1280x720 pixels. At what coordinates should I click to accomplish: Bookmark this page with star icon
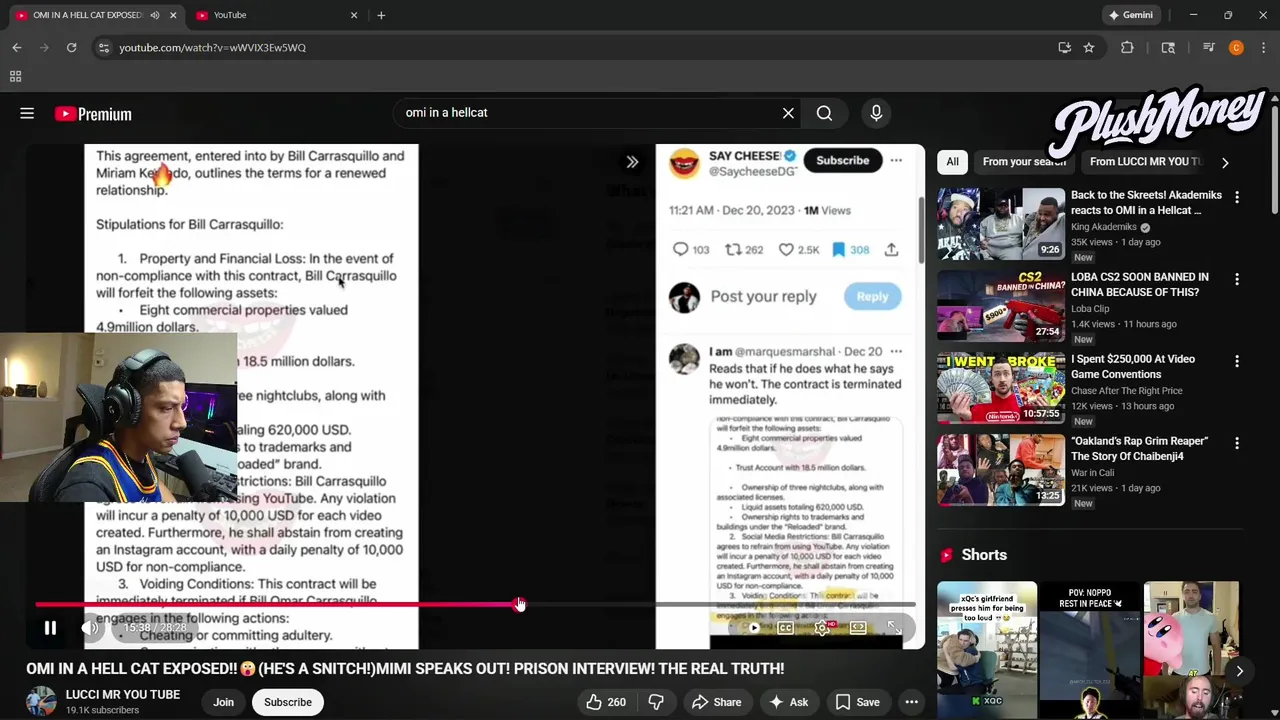pyautogui.click(x=1089, y=47)
